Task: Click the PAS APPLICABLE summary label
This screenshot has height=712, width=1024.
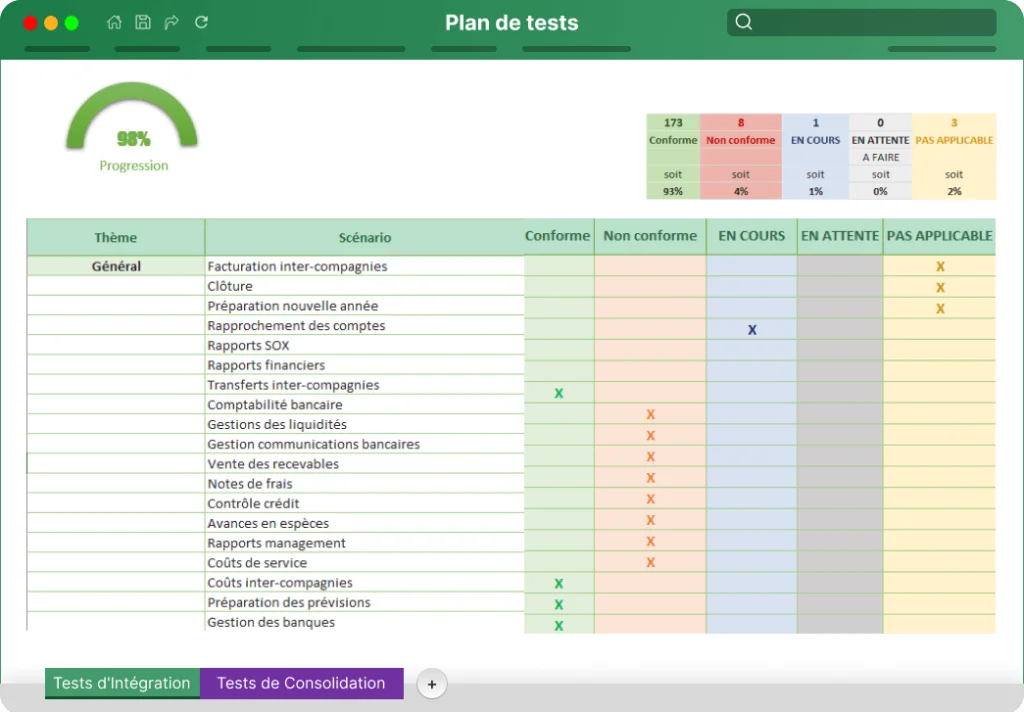Action: coord(954,140)
